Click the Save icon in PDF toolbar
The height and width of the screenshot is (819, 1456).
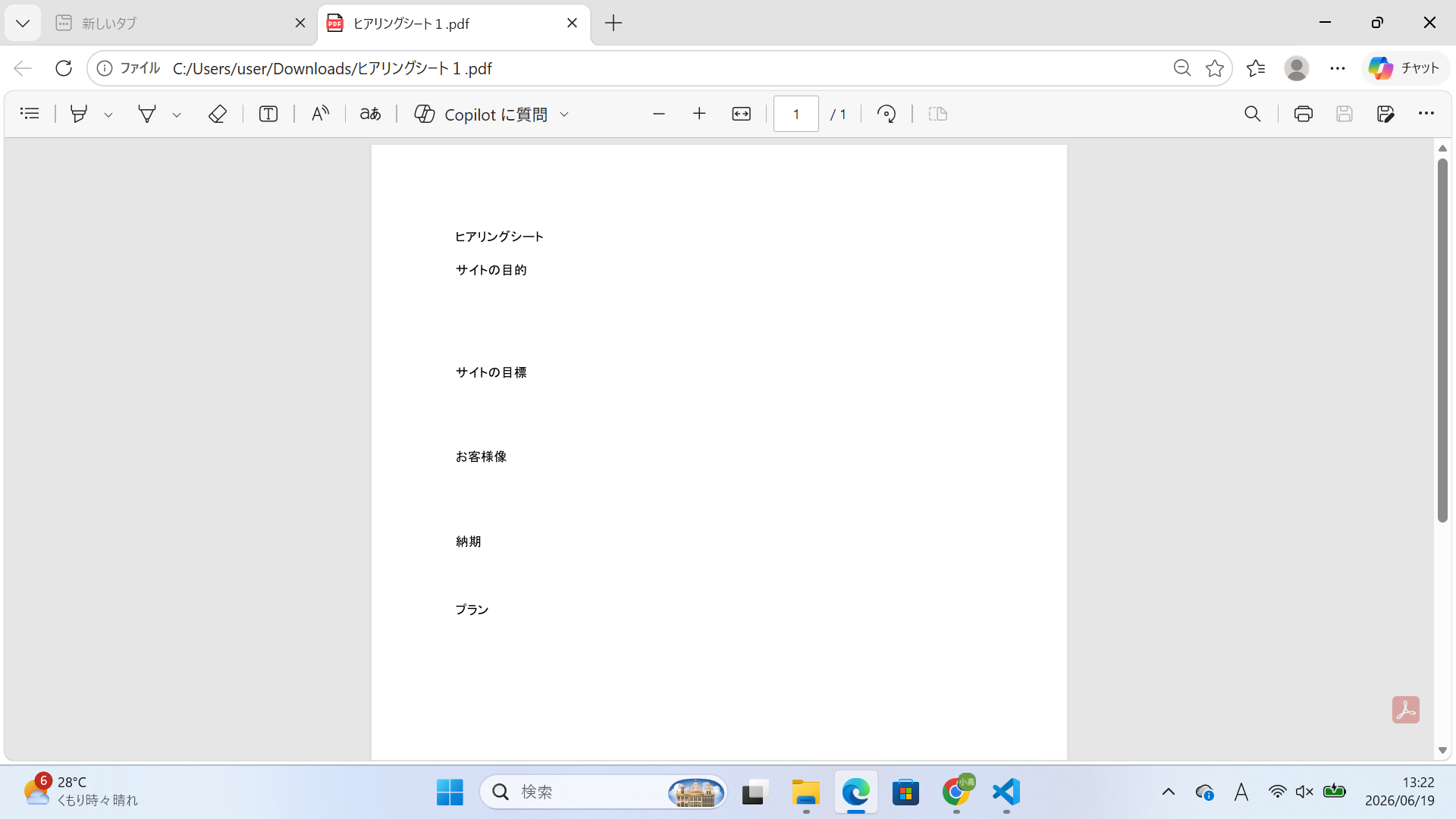1345,114
